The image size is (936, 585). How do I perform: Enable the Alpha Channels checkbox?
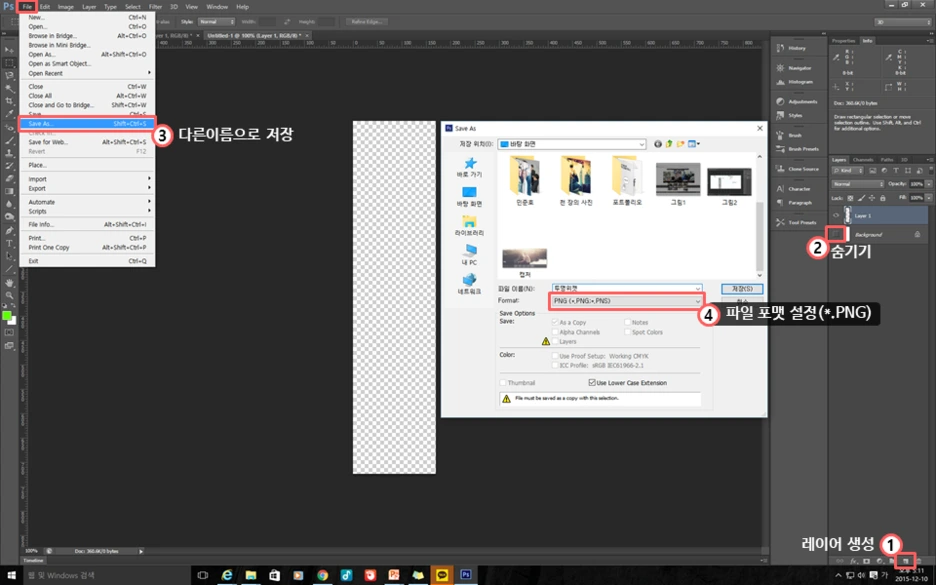pyautogui.click(x=556, y=332)
